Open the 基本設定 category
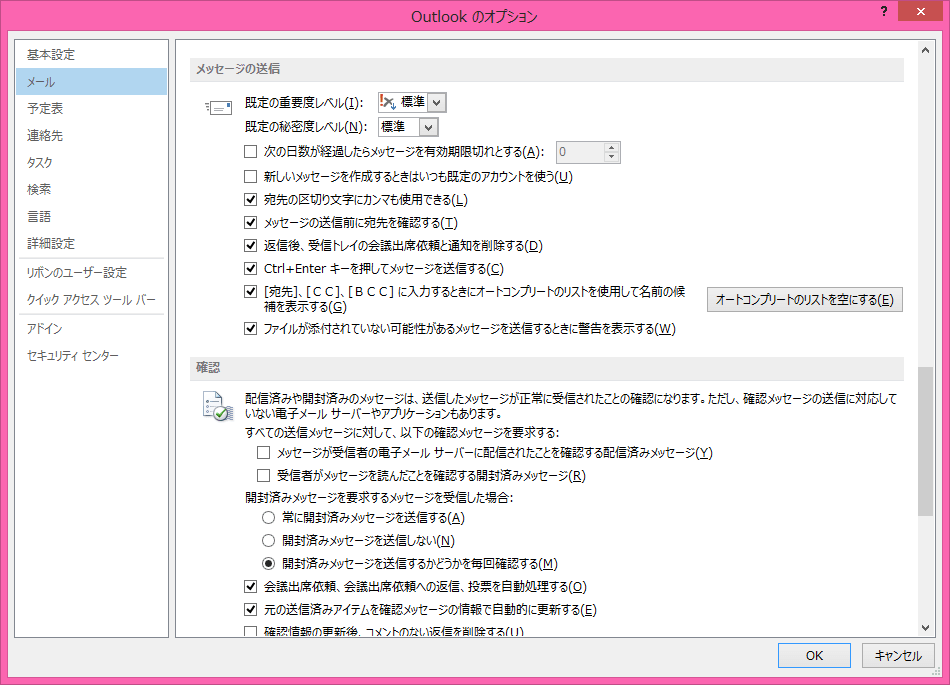Screen dimensions: 950x685 click(x=91, y=55)
